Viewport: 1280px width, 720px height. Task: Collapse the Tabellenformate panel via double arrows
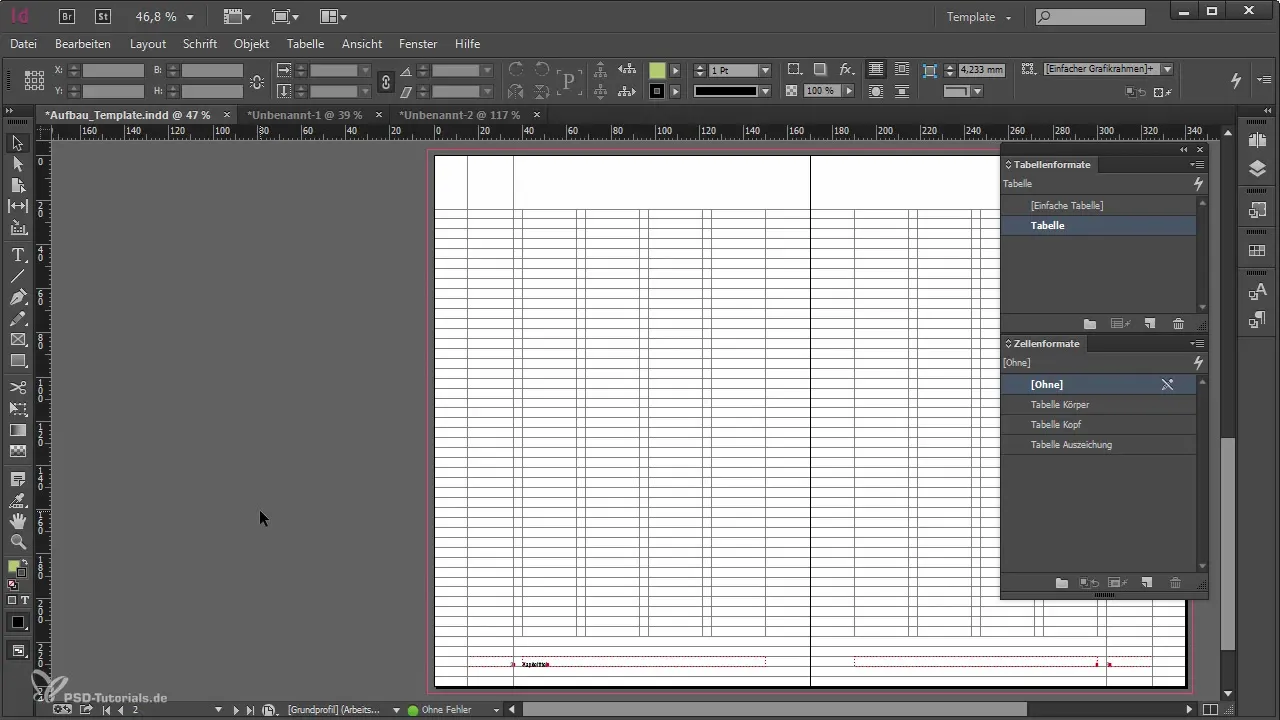[1184, 149]
